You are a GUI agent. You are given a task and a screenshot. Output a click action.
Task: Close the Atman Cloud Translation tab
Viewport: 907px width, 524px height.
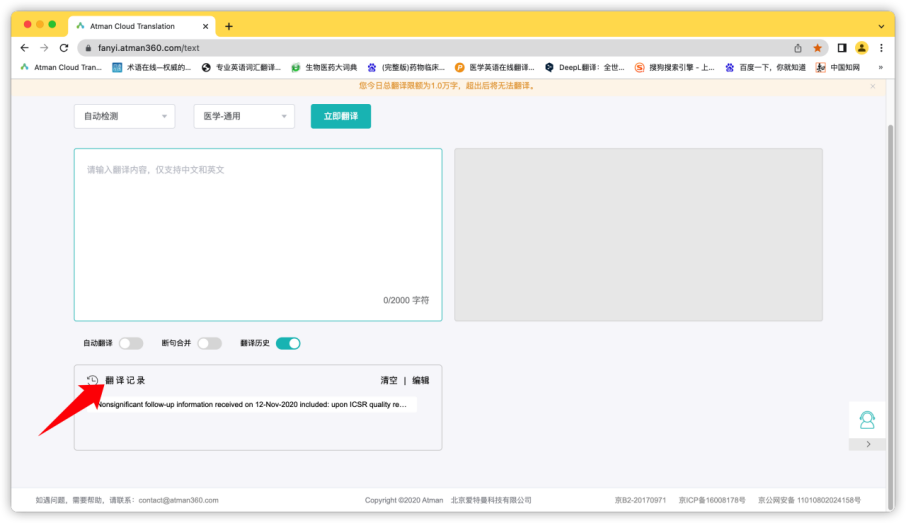205,26
